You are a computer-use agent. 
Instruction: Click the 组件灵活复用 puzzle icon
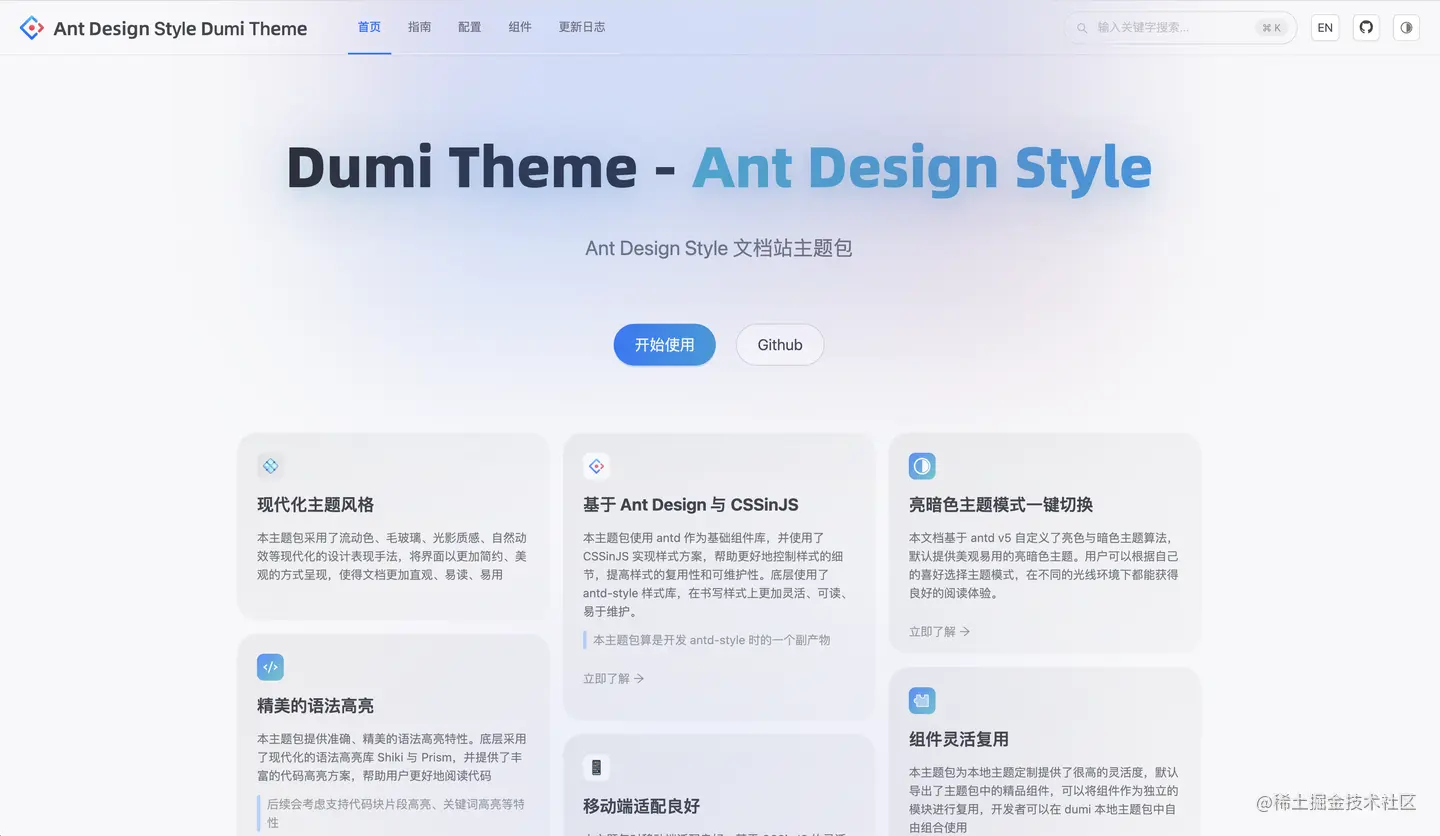click(x=922, y=700)
